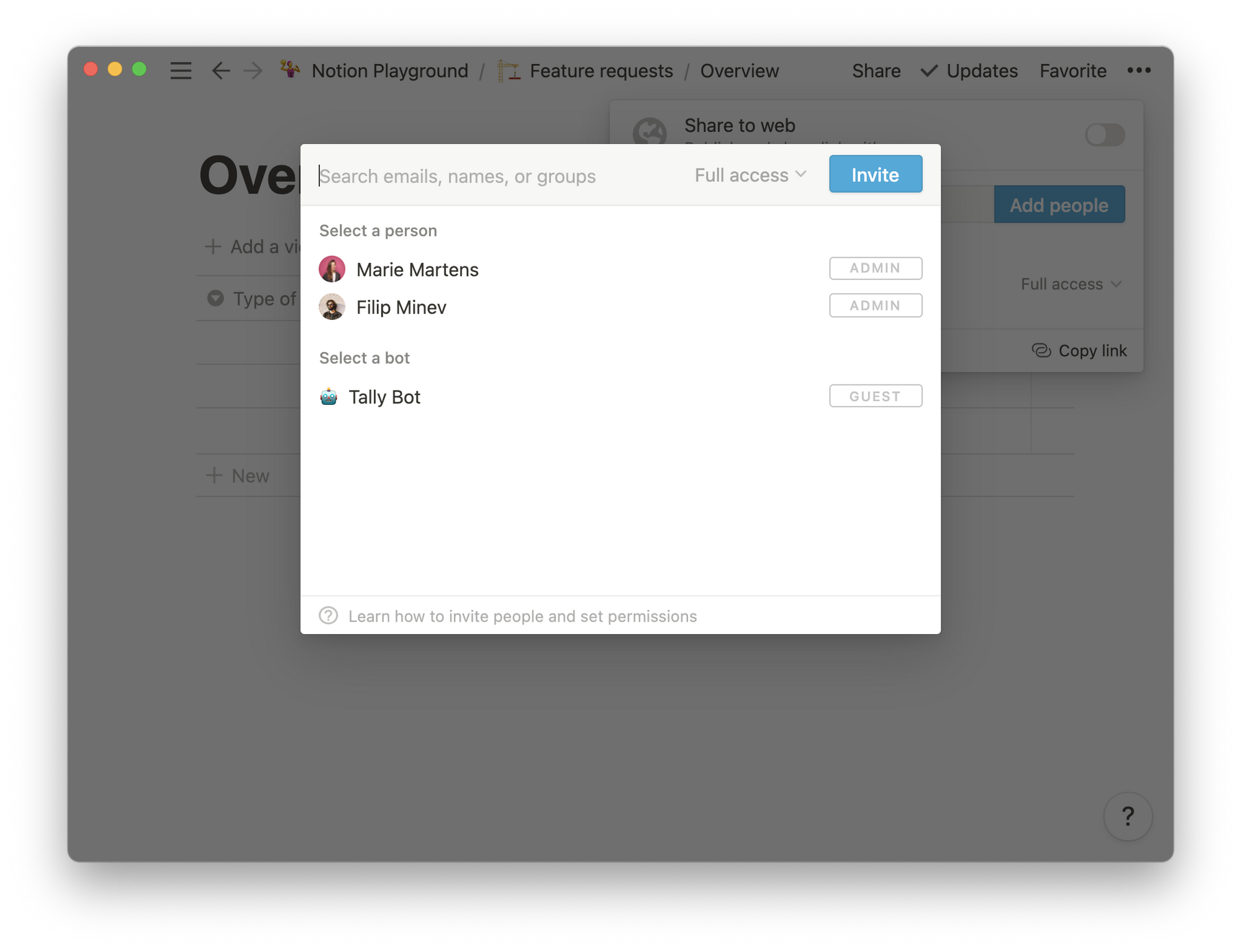Select Tally Bot from the bot list

tap(620, 396)
